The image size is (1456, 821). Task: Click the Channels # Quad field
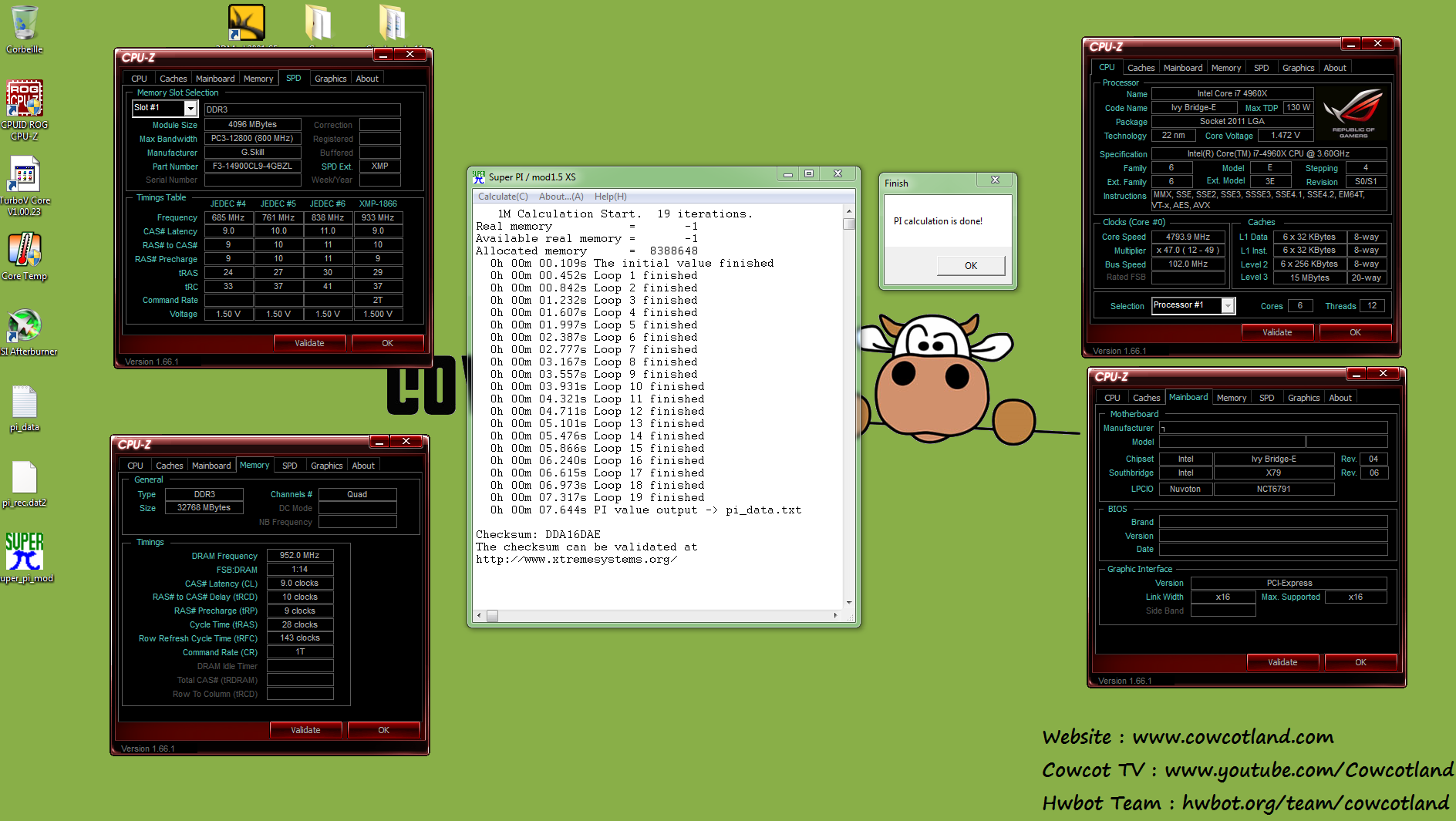pyautogui.click(x=357, y=495)
